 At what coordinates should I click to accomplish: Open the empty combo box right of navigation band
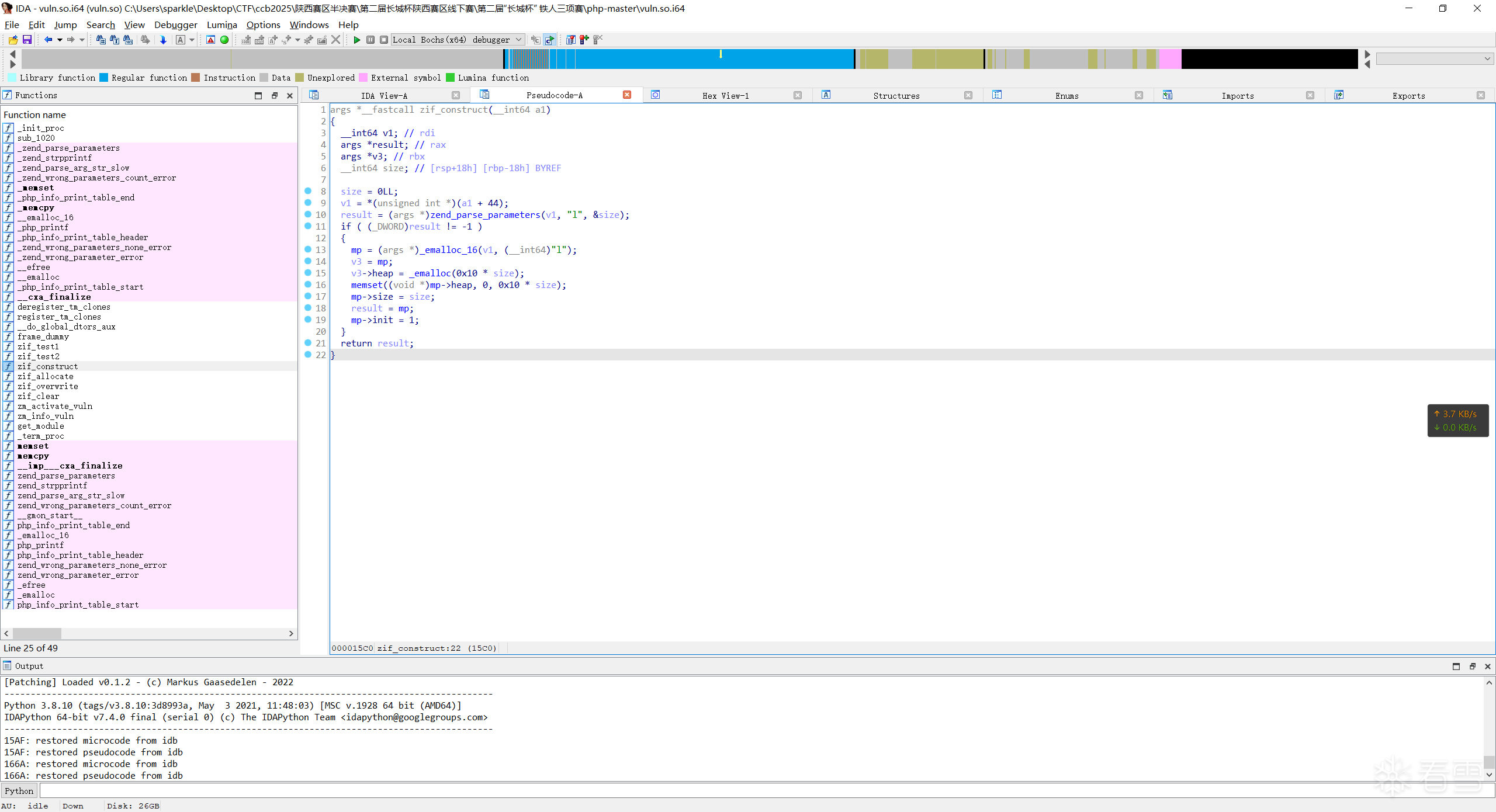click(1435, 58)
